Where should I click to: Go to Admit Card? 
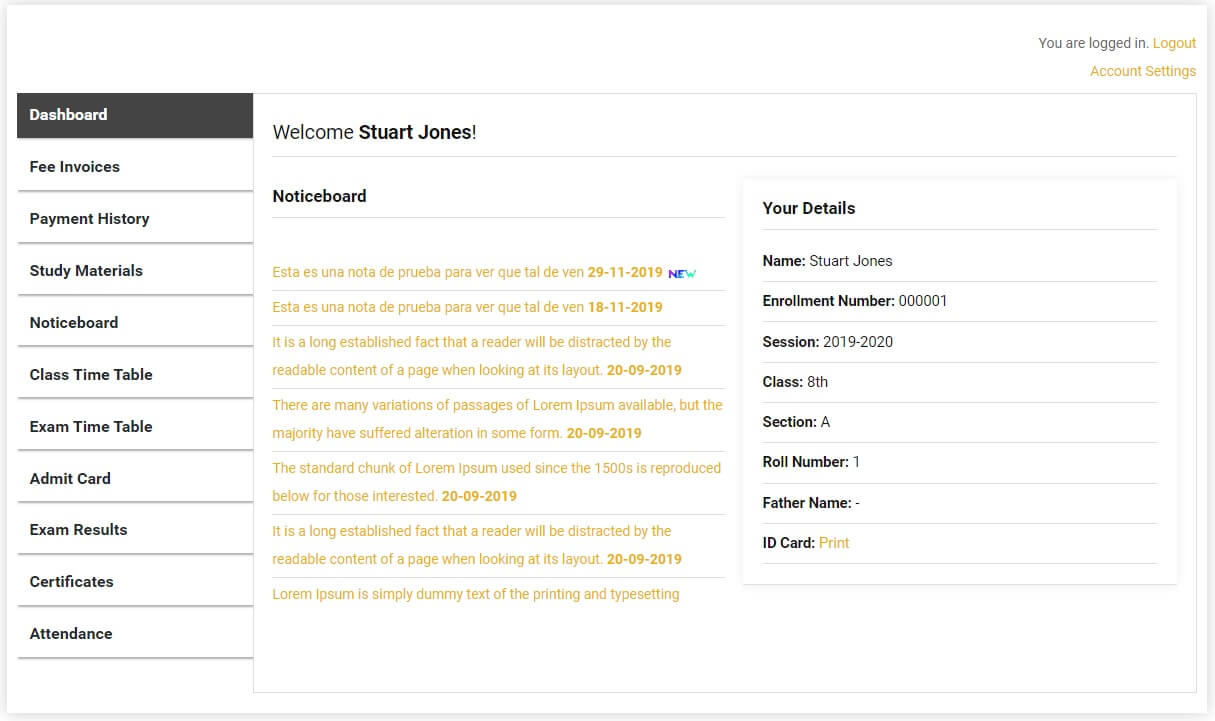point(135,479)
